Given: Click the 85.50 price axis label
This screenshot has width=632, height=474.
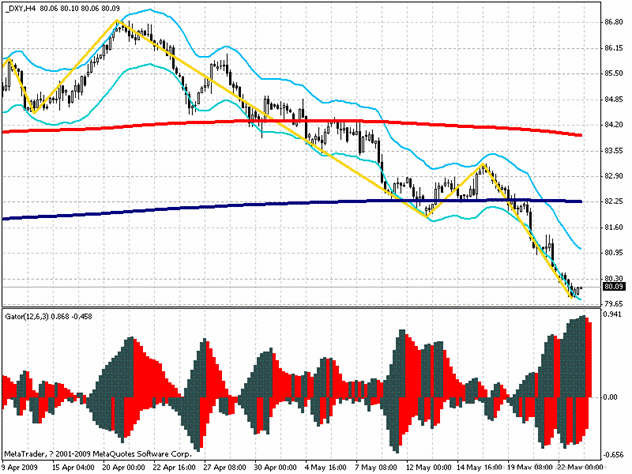Looking at the screenshot, I should pos(614,73).
